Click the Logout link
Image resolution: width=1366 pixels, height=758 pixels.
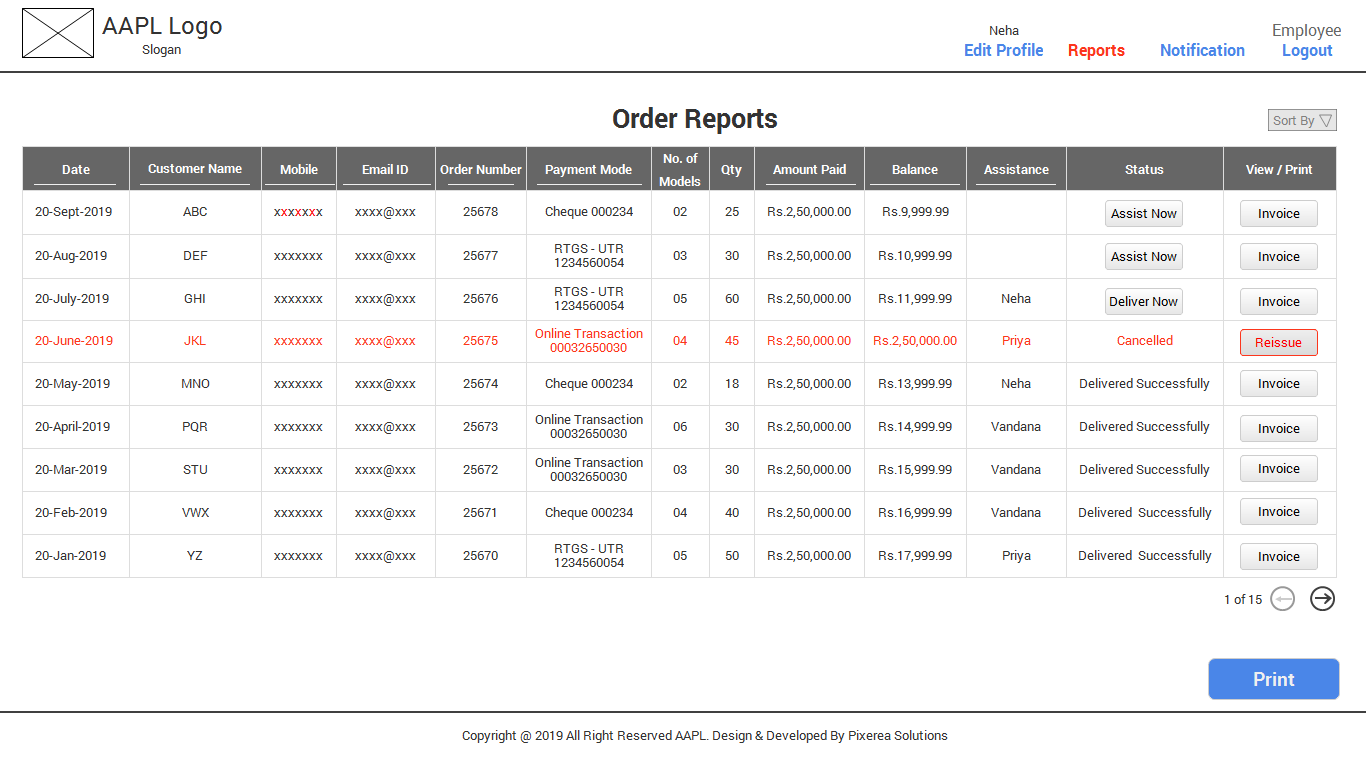coord(1307,50)
